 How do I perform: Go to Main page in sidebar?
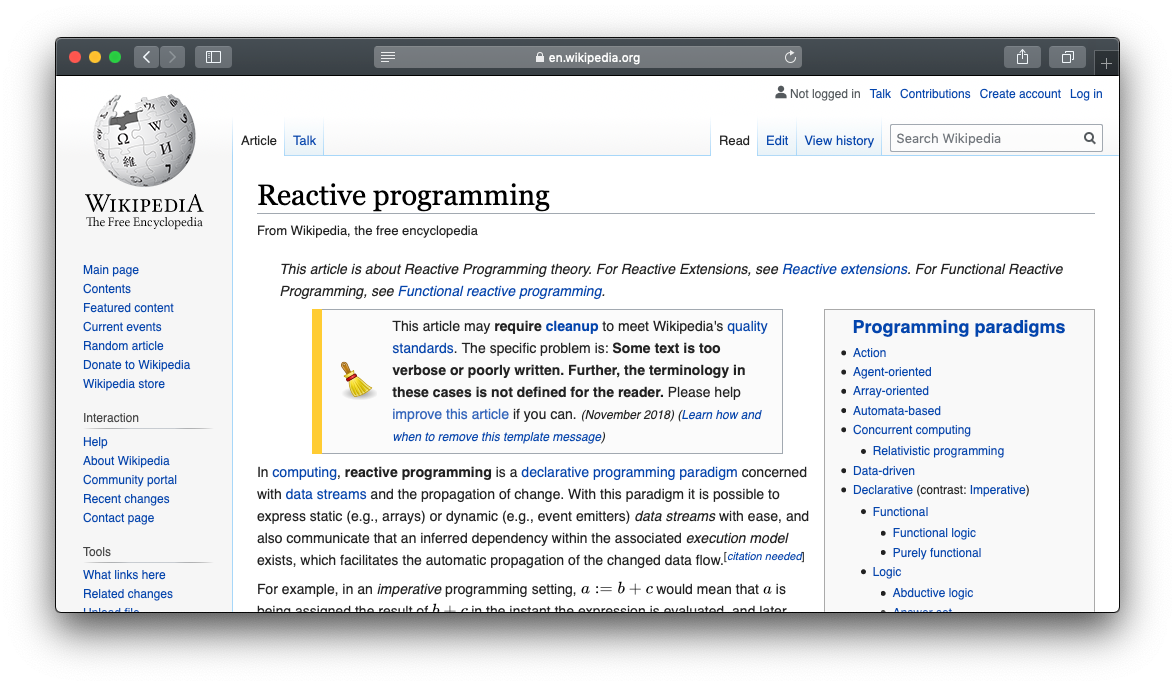tap(111, 270)
